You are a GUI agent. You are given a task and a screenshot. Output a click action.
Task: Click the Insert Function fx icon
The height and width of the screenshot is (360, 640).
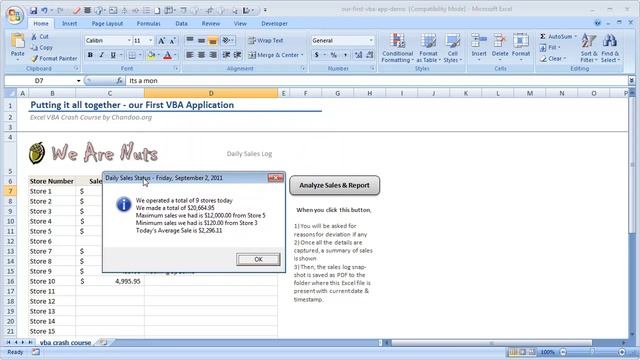pos(119,81)
